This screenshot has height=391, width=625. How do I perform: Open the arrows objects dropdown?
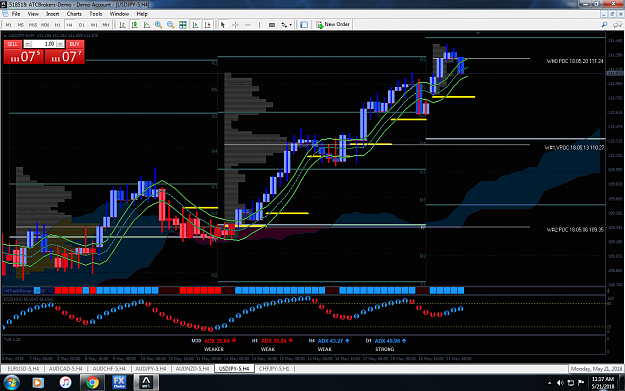[286, 25]
